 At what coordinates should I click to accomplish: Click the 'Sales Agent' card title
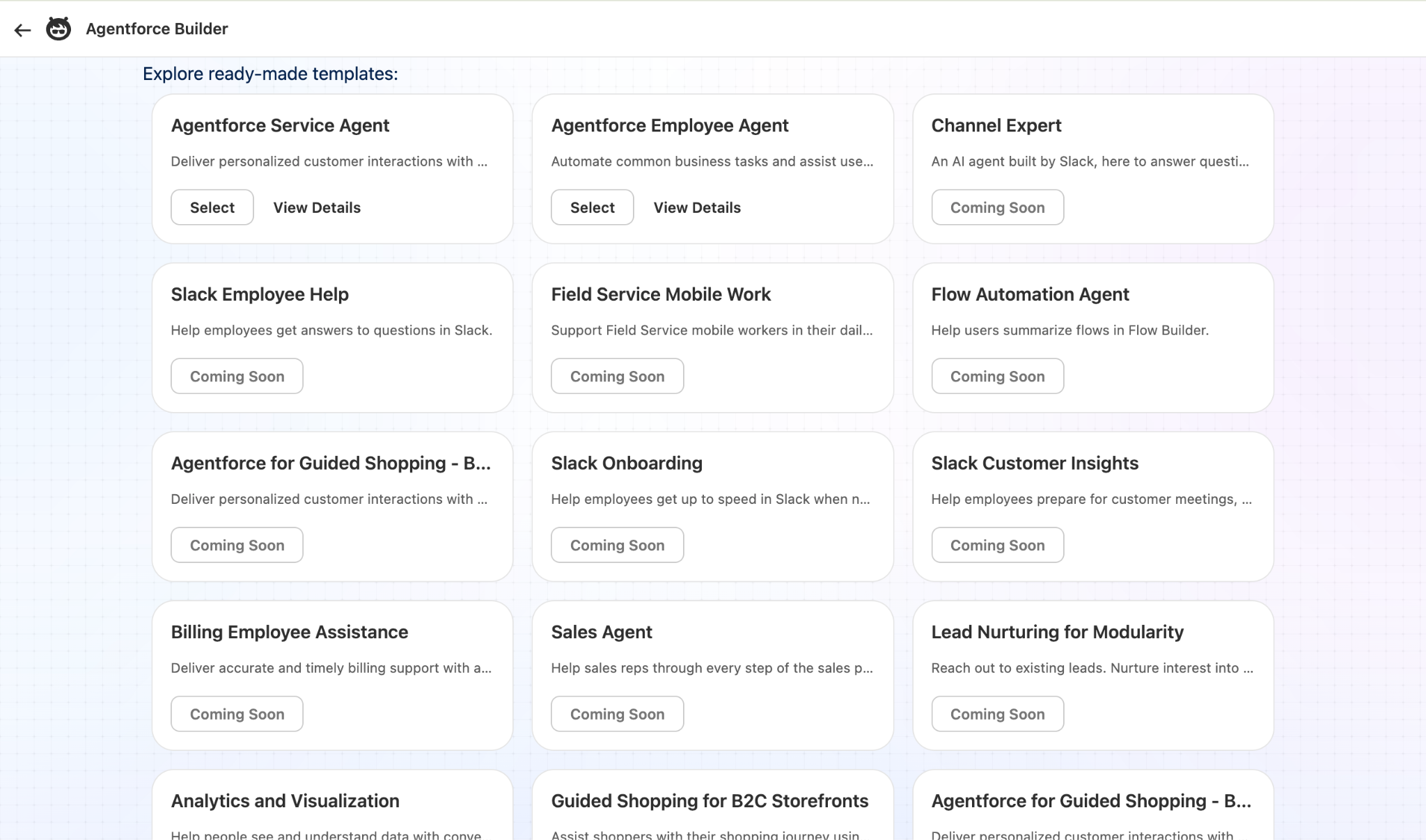coord(602,632)
